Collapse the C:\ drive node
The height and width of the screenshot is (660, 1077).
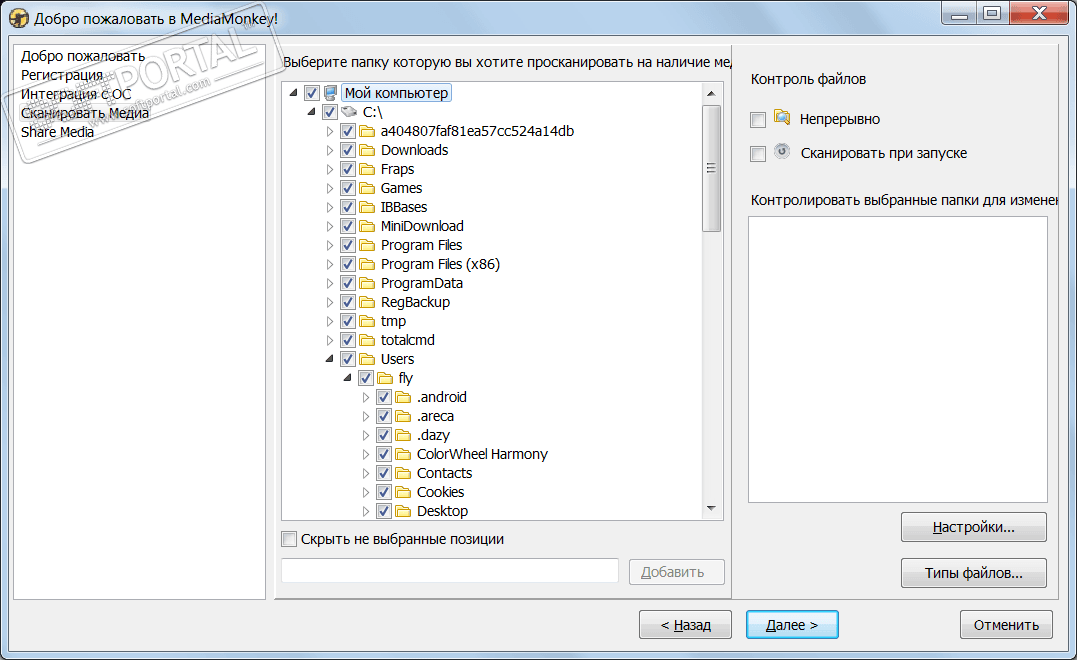coord(311,111)
